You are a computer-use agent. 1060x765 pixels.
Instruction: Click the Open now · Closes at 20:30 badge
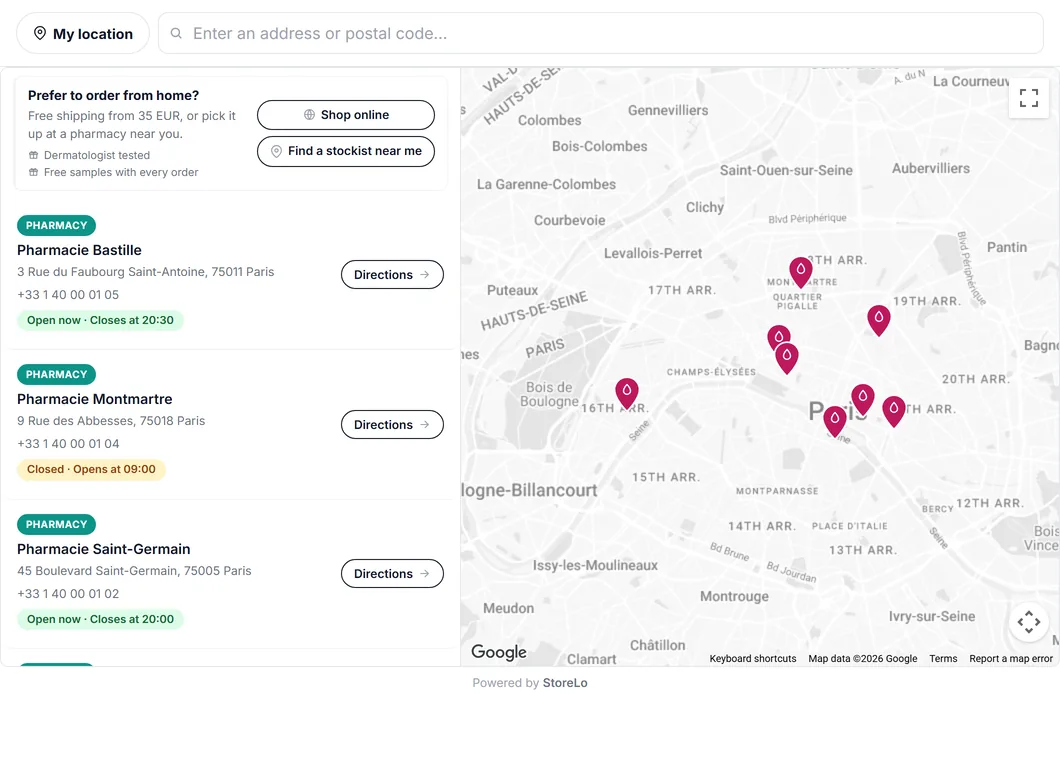100,320
